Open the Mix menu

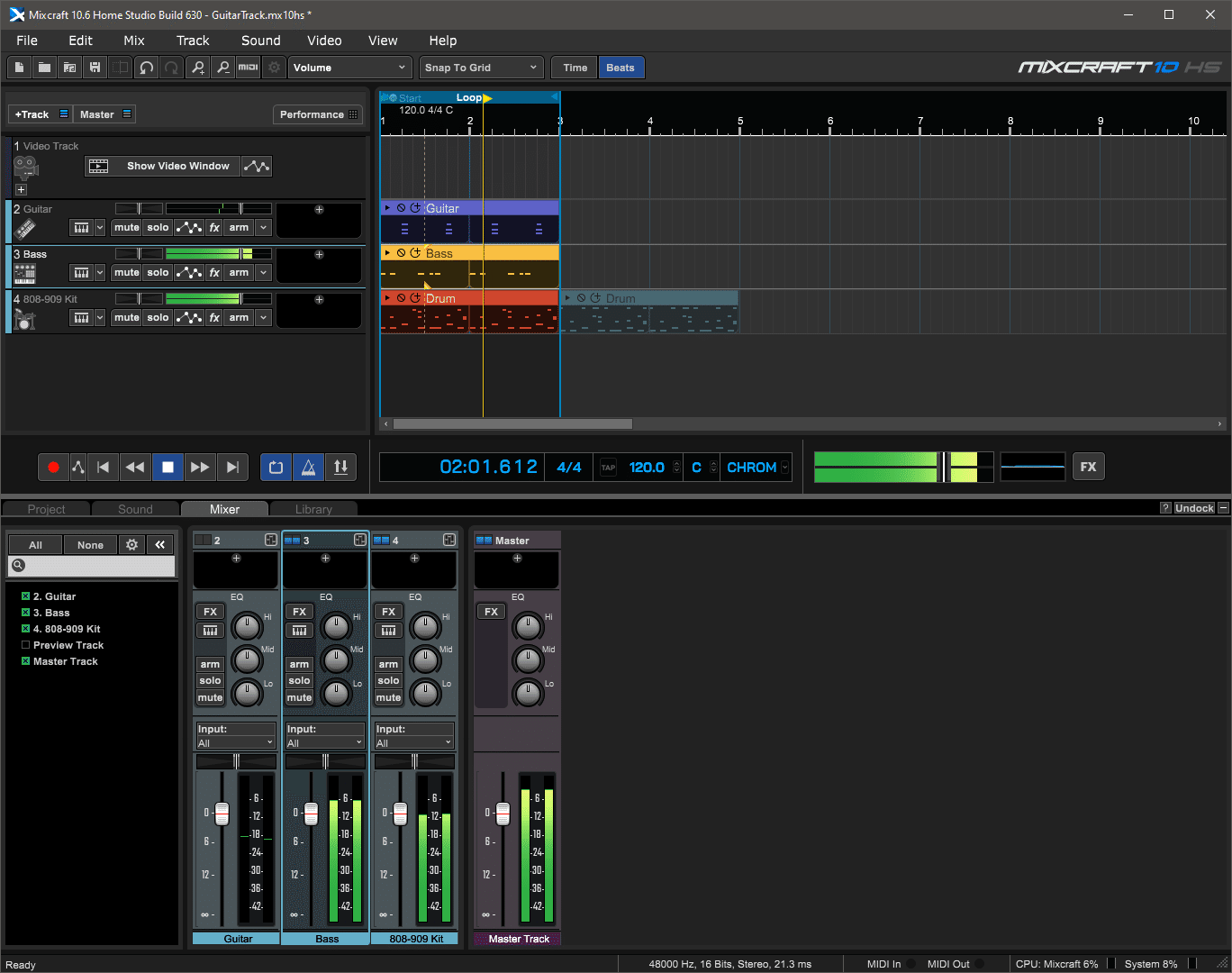coord(134,41)
